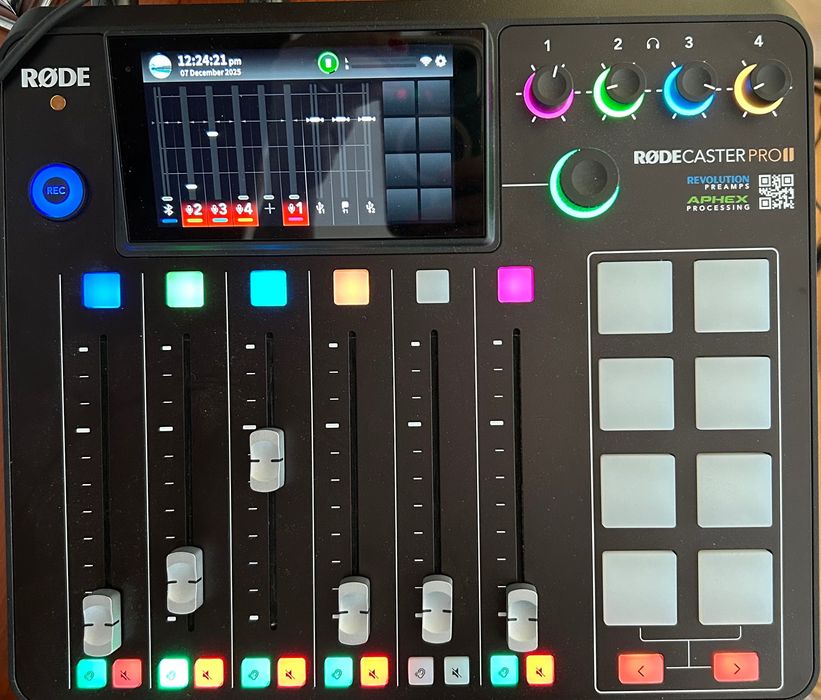821x700 pixels.
Task: Tap the bottom-left pad tile on the touchscreen
Action: [x=403, y=206]
